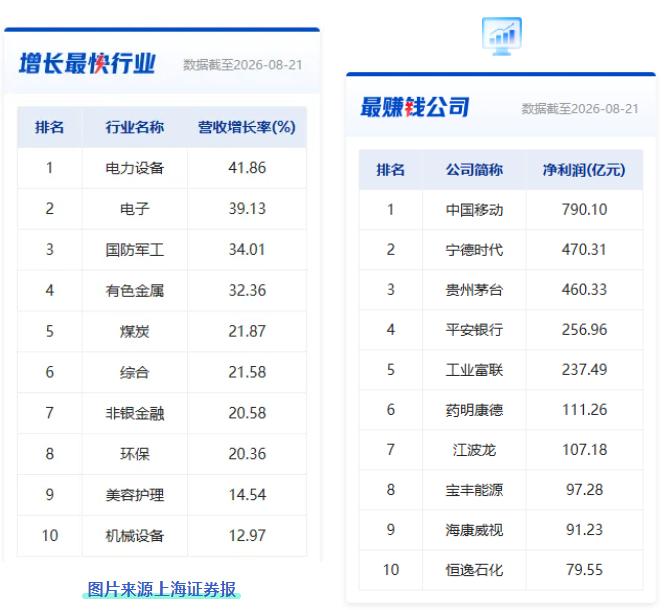This screenshot has width=666, height=610.
Task: Click the 增长最快行业 title
Action: coord(87,63)
